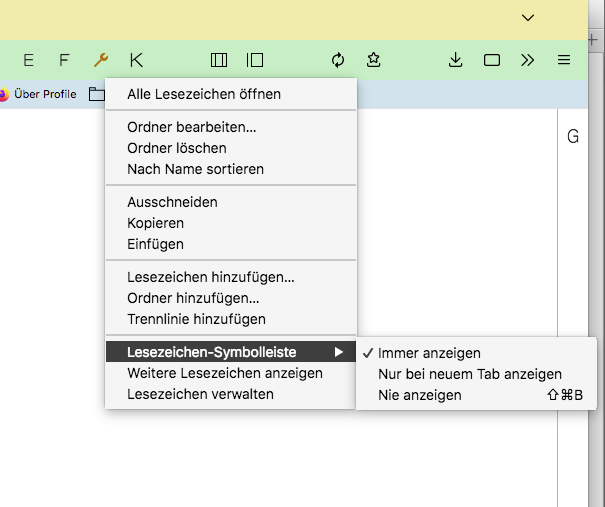Image resolution: width=605 pixels, height=507 pixels.
Task: Click 'Lesezeichen verwalten' menu entry
Action: tap(200, 394)
